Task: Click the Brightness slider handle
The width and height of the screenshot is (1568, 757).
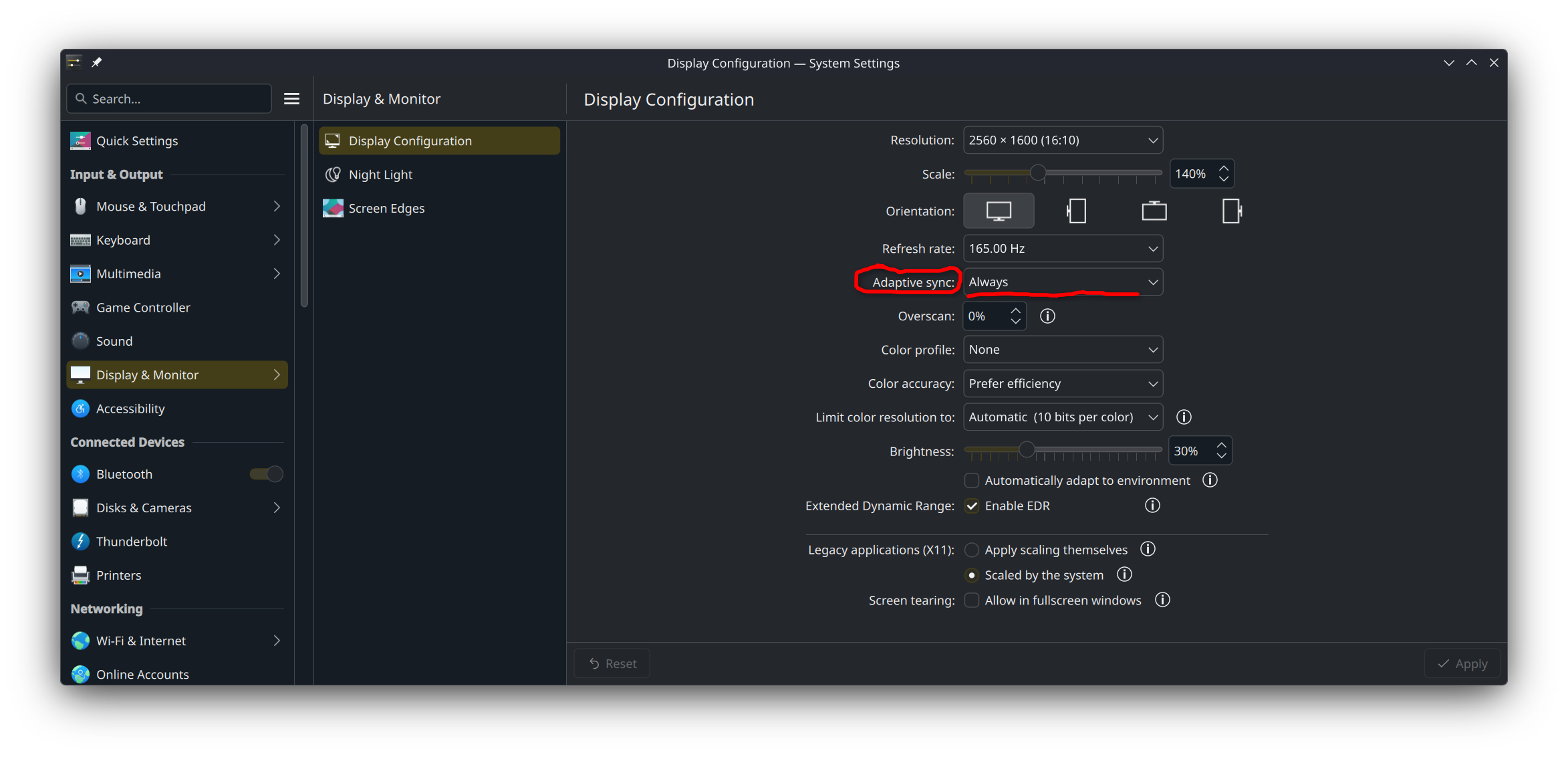Action: pyautogui.click(x=1027, y=450)
